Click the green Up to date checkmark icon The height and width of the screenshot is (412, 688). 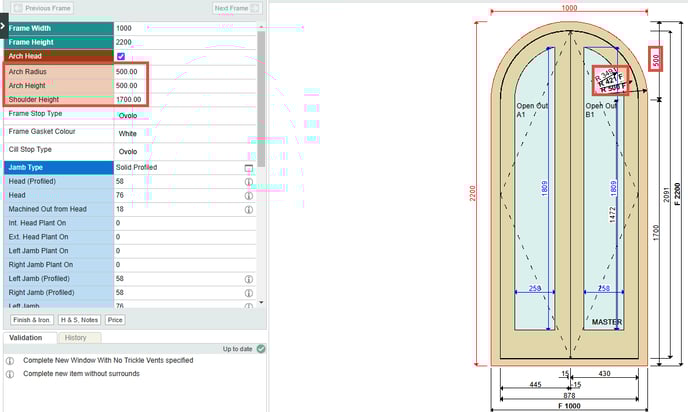[260, 349]
